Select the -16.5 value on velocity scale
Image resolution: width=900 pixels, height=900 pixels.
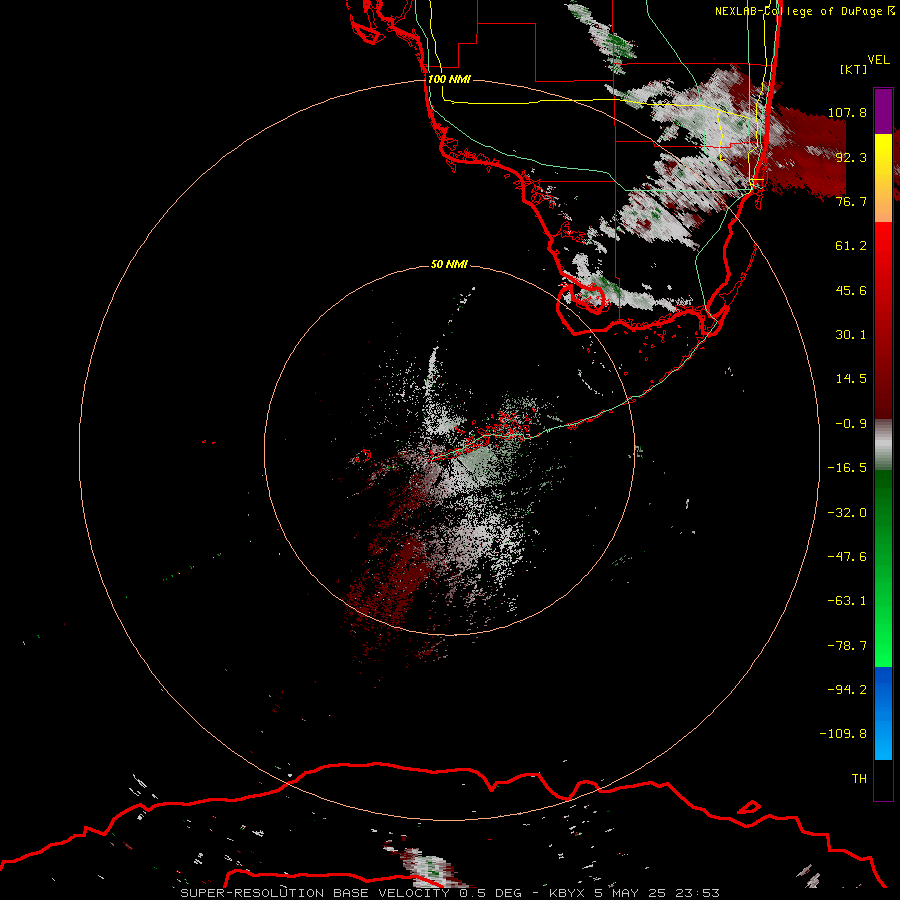[847, 468]
